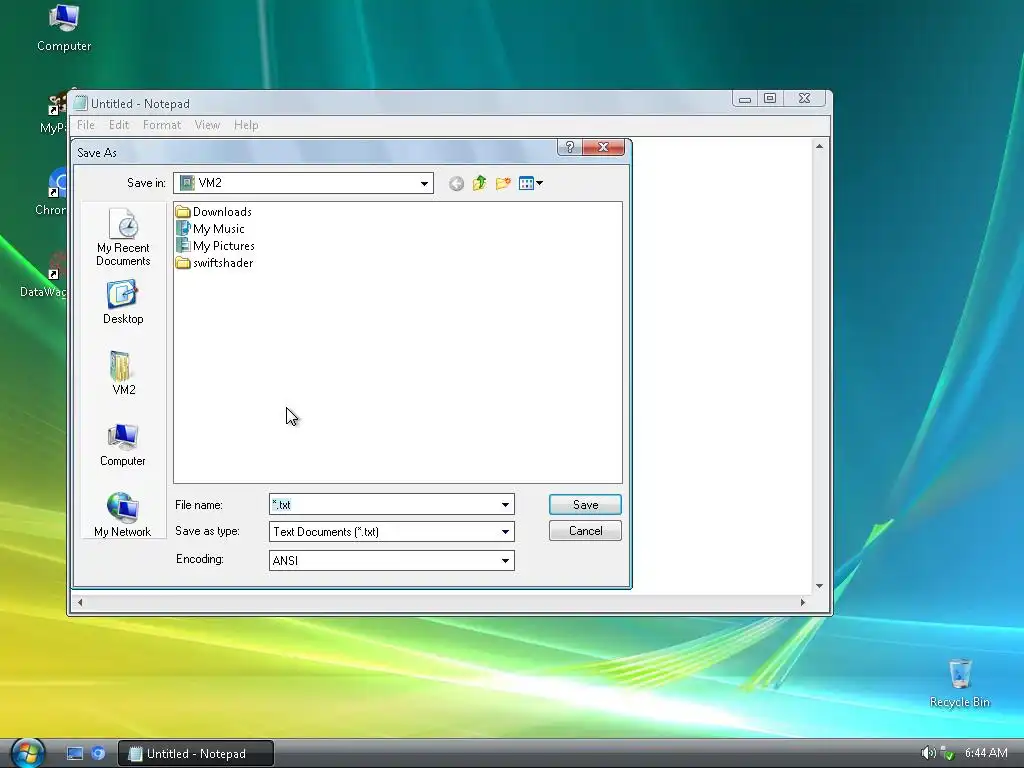Select the Downloads folder
This screenshot has height=768, width=1024.
click(214, 212)
